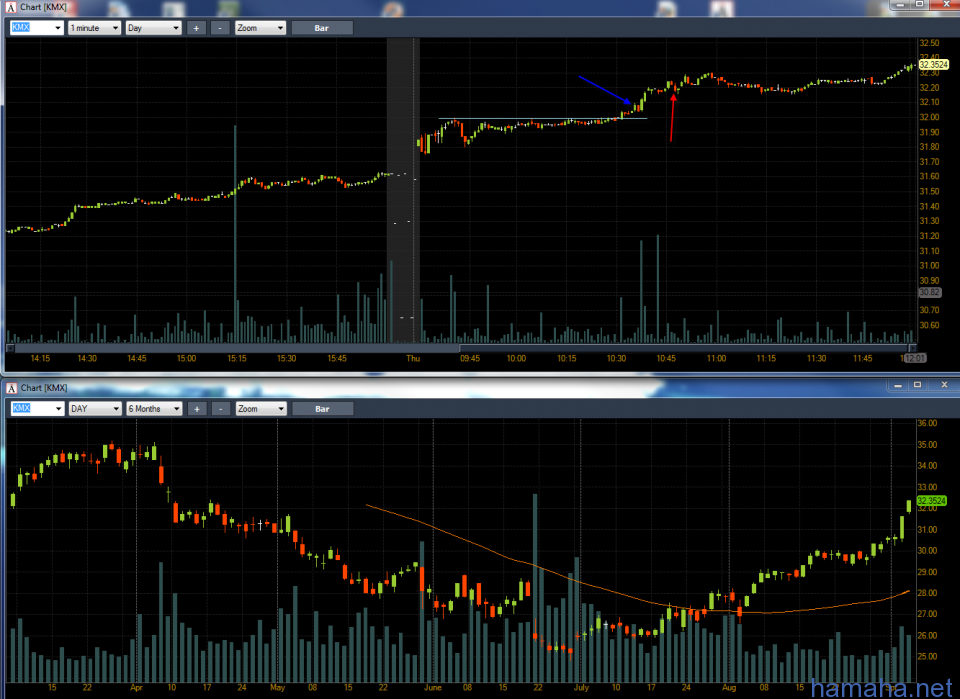
Task: Click the green 32.3524 price label in daily chart
Action: [932, 501]
